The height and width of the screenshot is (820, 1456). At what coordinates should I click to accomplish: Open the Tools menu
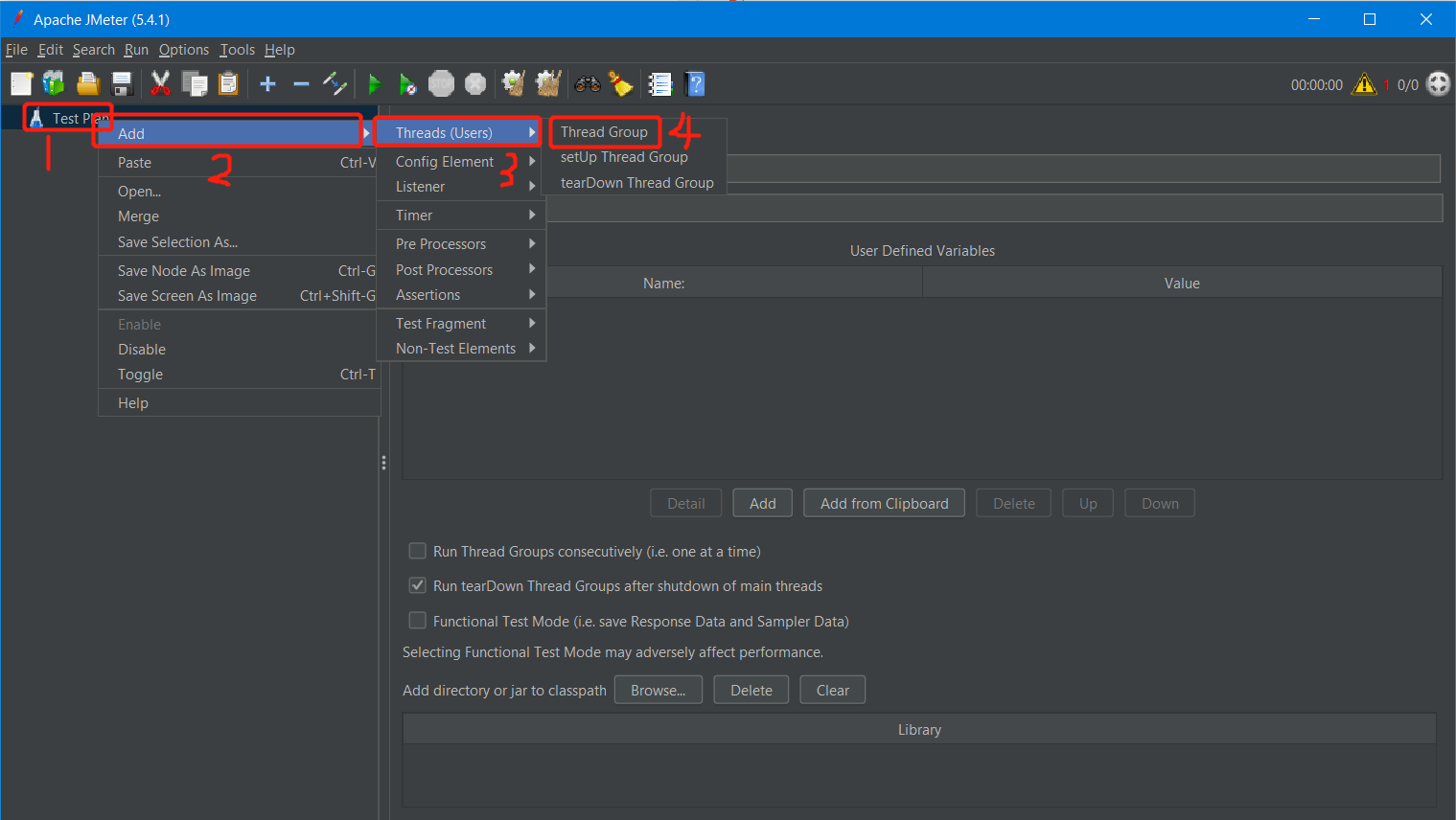[237, 50]
